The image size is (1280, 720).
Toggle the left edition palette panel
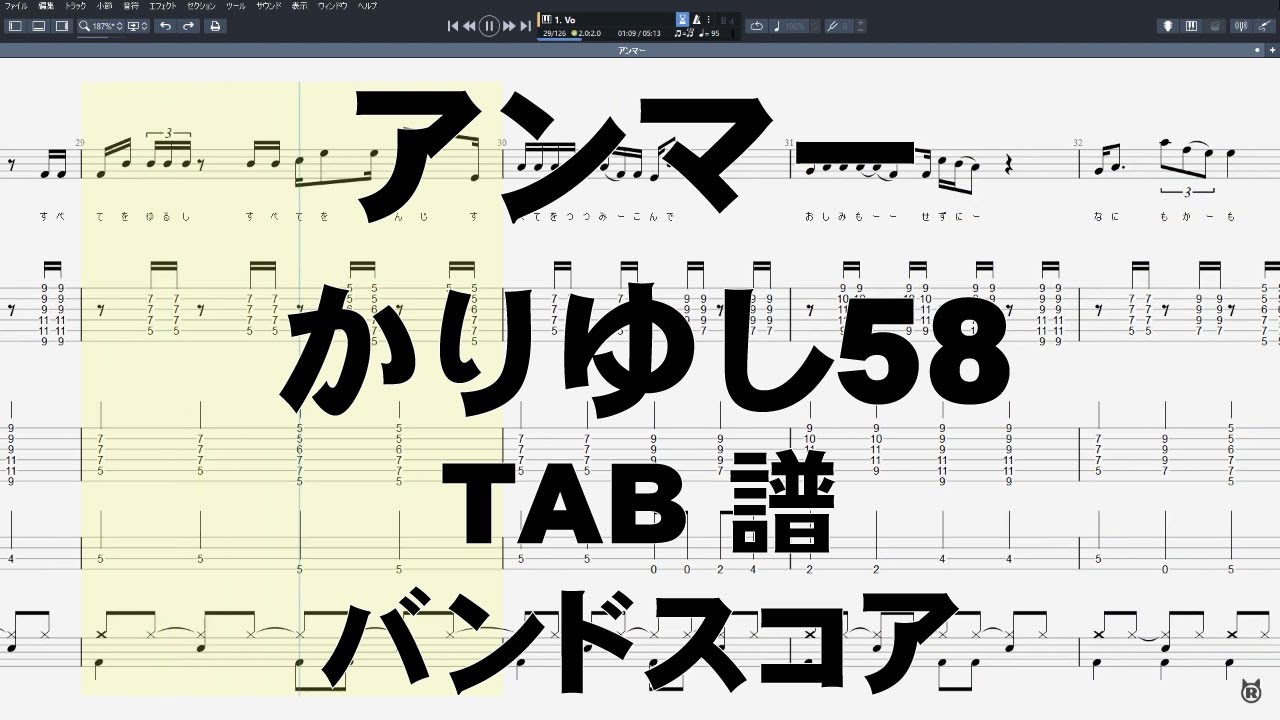[x=15, y=26]
